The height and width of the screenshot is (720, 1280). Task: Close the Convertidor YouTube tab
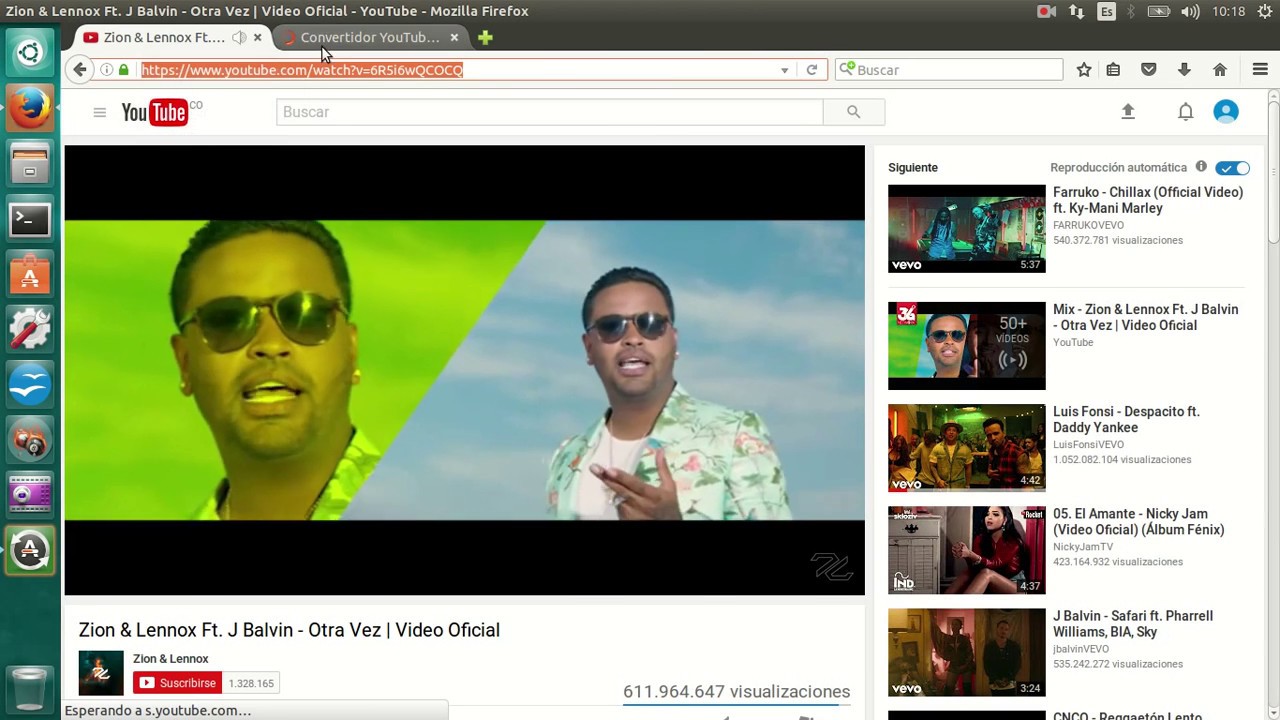(x=454, y=37)
